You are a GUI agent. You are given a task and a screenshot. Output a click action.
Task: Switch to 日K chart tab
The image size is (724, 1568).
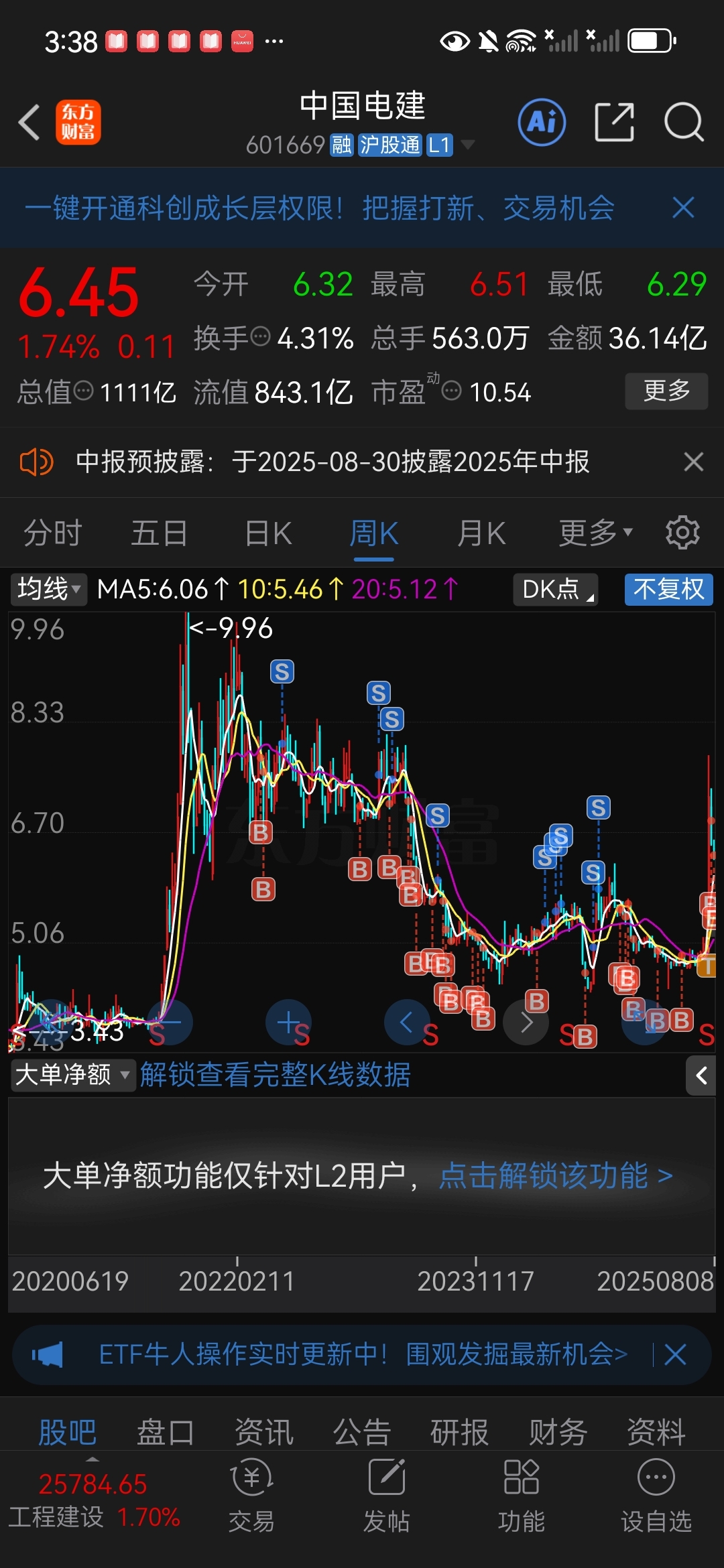(268, 533)
